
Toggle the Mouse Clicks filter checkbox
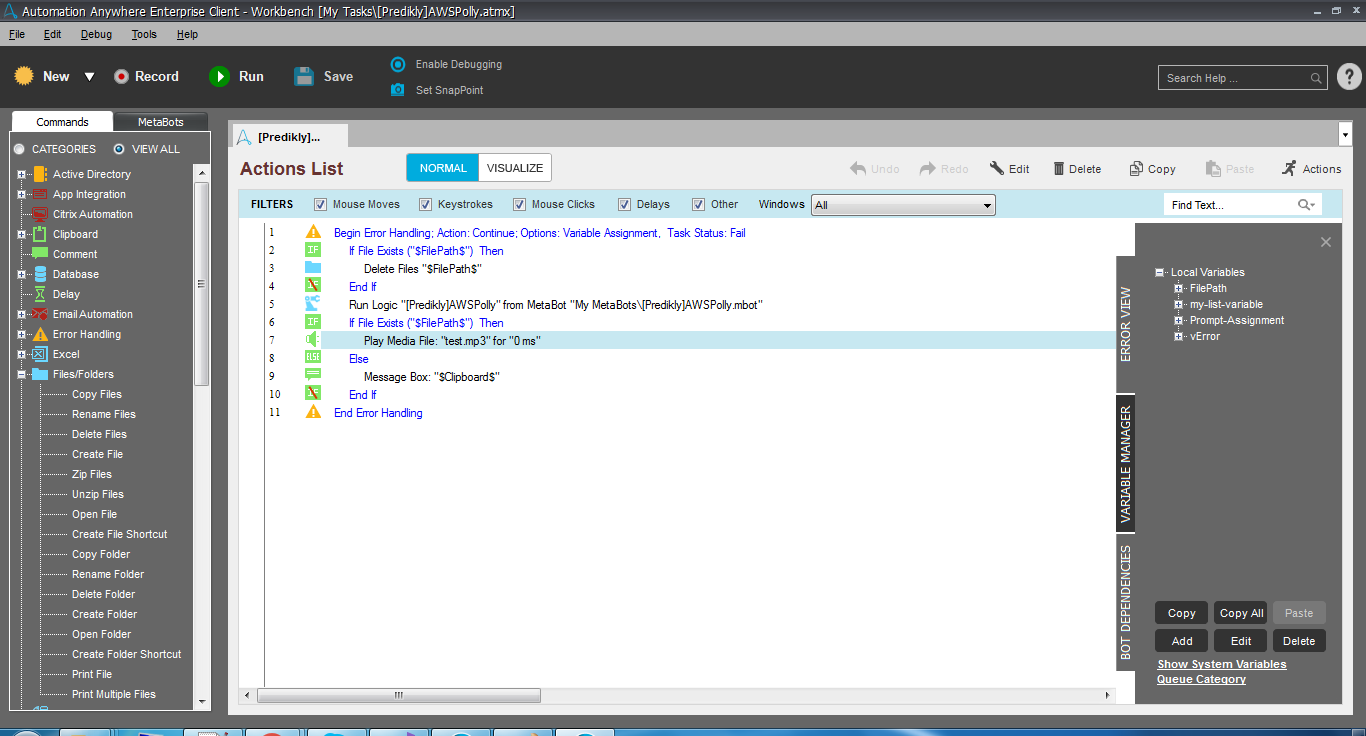click(520, 205)
